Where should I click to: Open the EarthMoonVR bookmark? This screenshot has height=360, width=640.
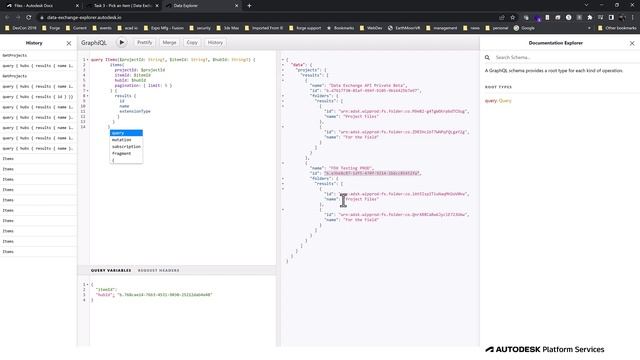(x=404, y=28)
